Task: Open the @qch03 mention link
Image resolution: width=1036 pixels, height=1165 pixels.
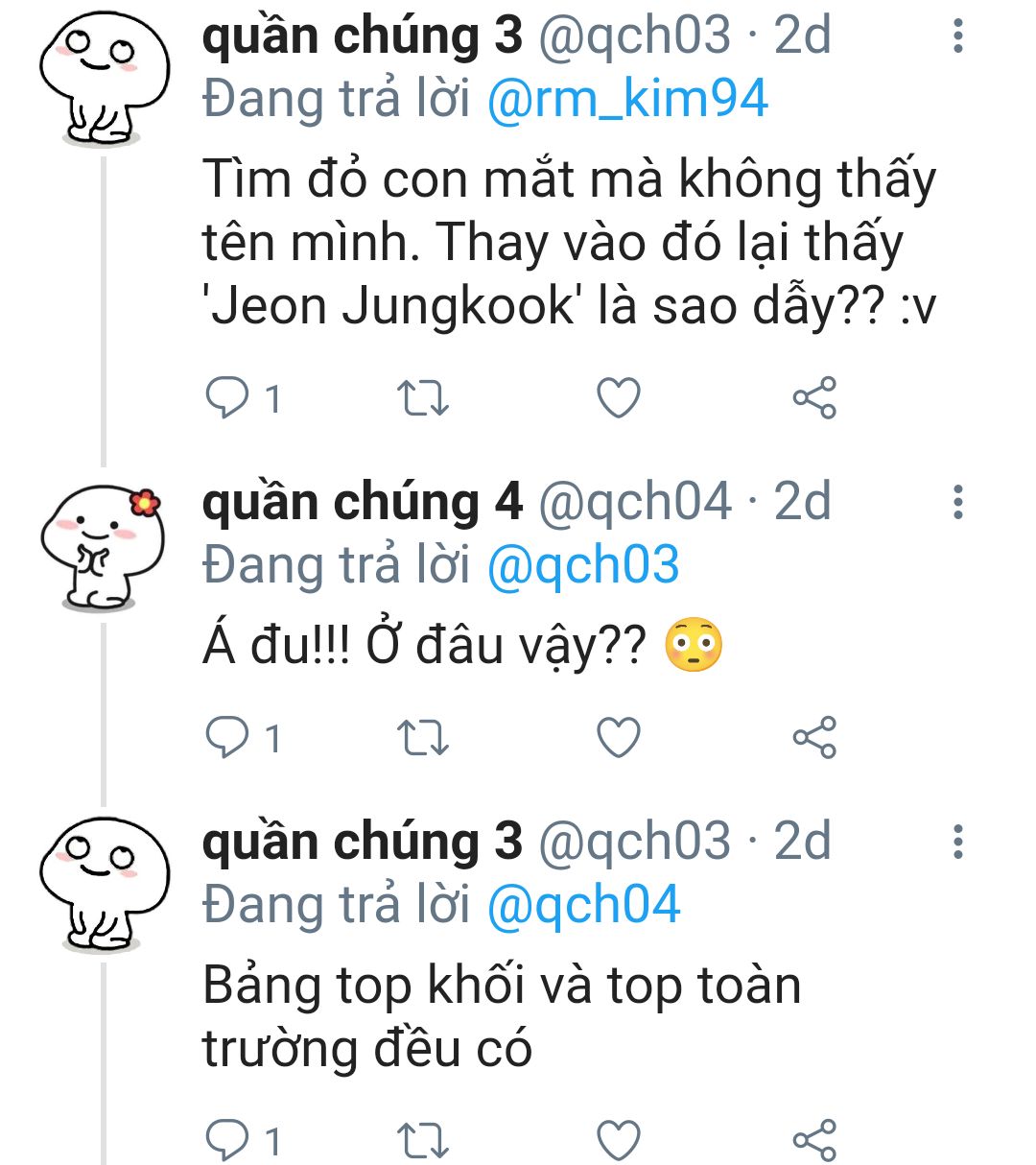Action: point(583,565)
